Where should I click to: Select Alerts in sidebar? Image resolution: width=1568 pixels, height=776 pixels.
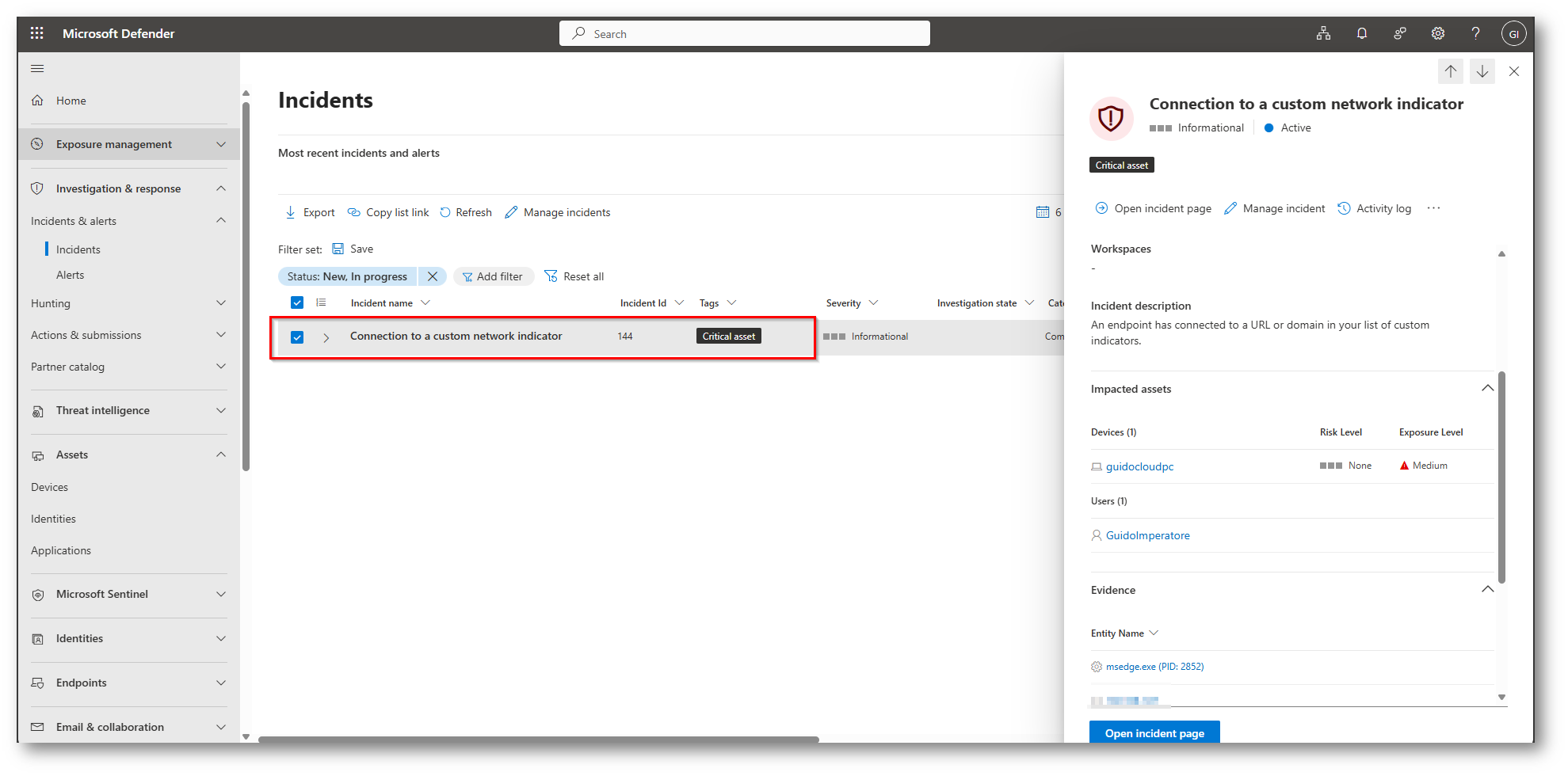pos(70,275)
